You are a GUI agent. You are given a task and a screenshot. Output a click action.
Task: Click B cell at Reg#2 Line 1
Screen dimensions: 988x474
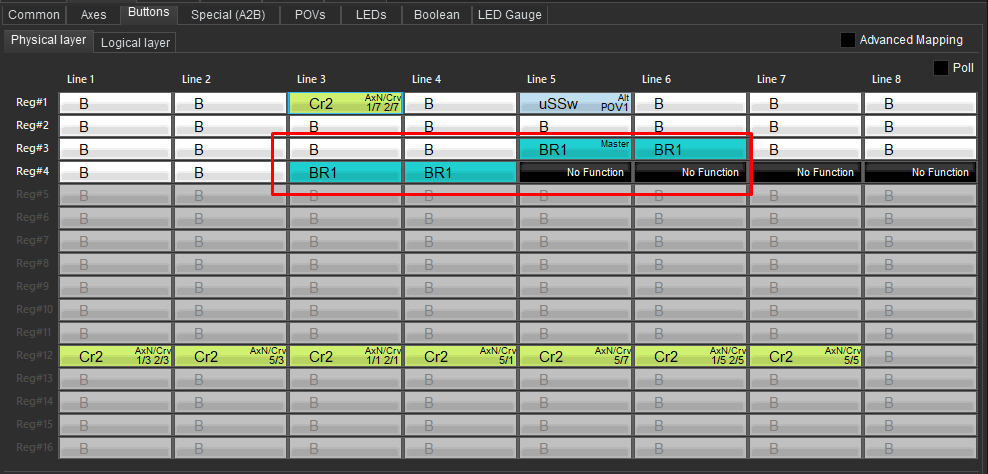(116, 126)
